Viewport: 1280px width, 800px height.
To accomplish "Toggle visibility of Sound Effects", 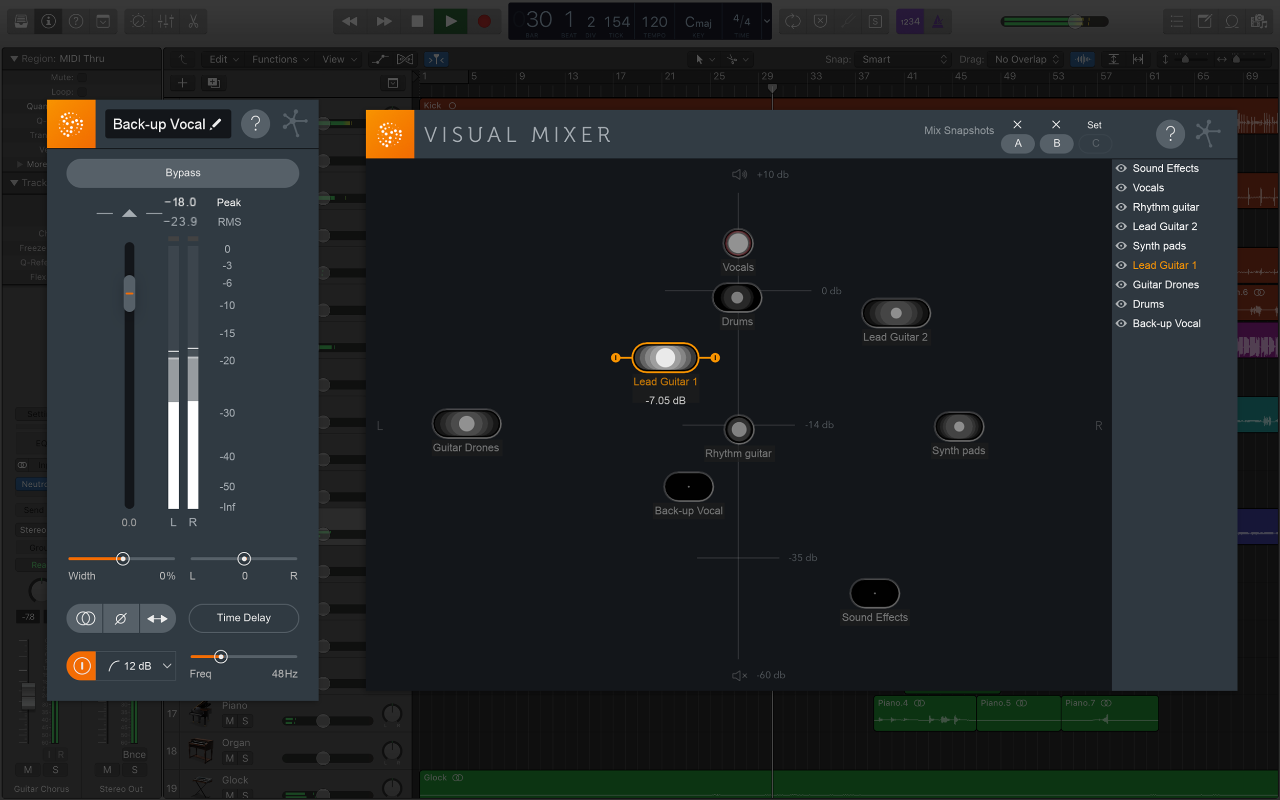I will click(x=1121, y=168).
